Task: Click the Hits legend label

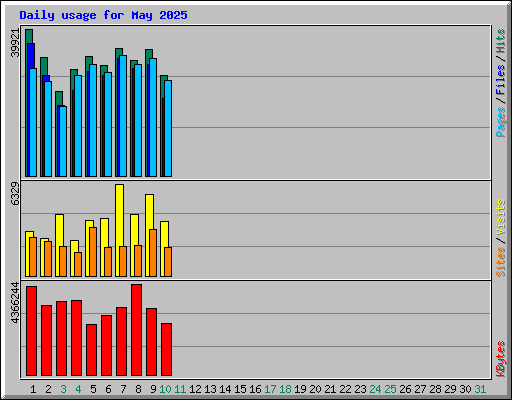Action: pyautogui.click(x=501, y=41)
